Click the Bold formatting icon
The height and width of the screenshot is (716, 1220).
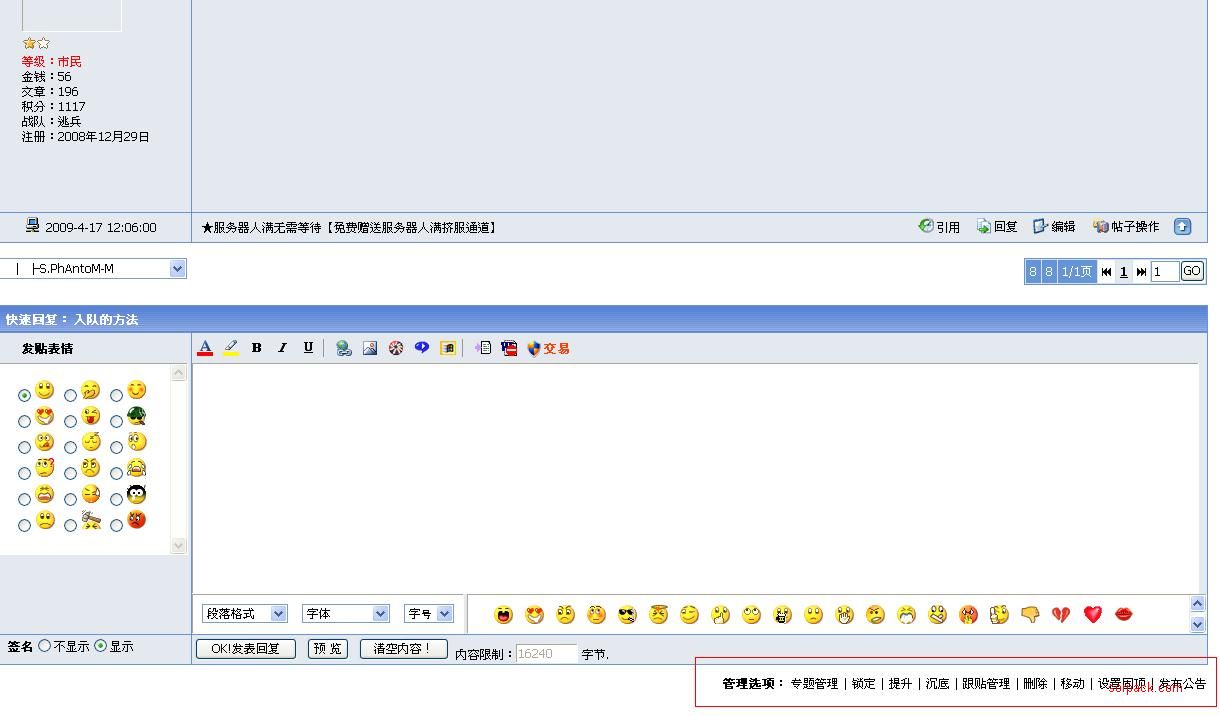[256, 348]
